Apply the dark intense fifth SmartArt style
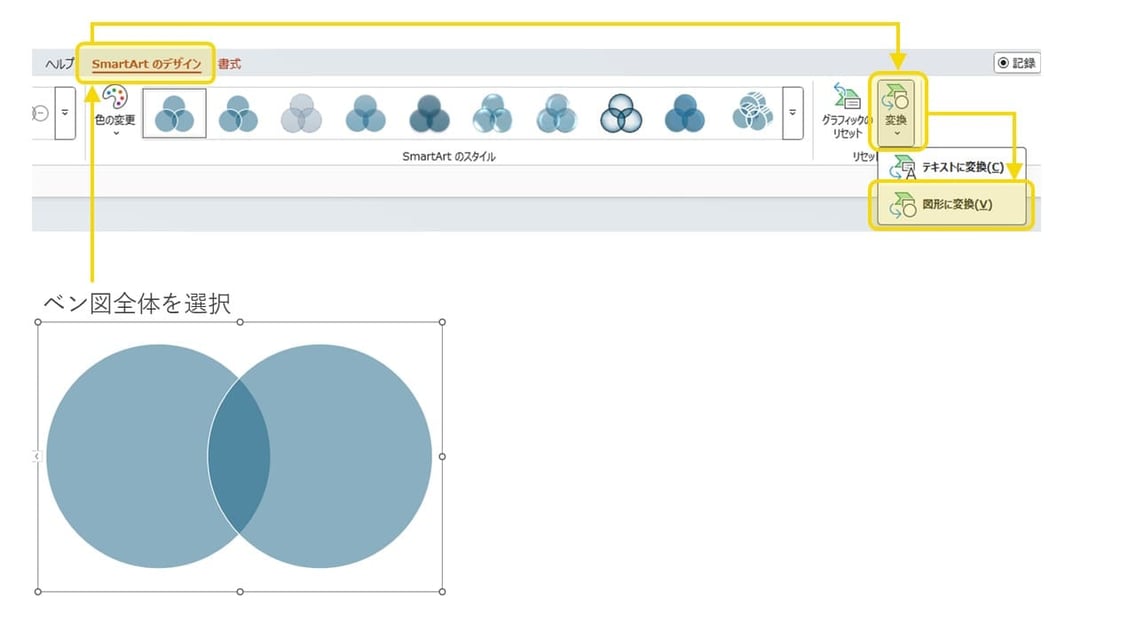 pyautogui.click(x=429, y=114)
